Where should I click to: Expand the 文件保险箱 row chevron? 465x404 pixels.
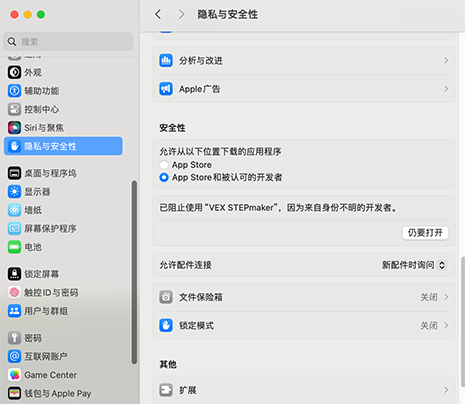pyautogui.click(x=446, y=297)
